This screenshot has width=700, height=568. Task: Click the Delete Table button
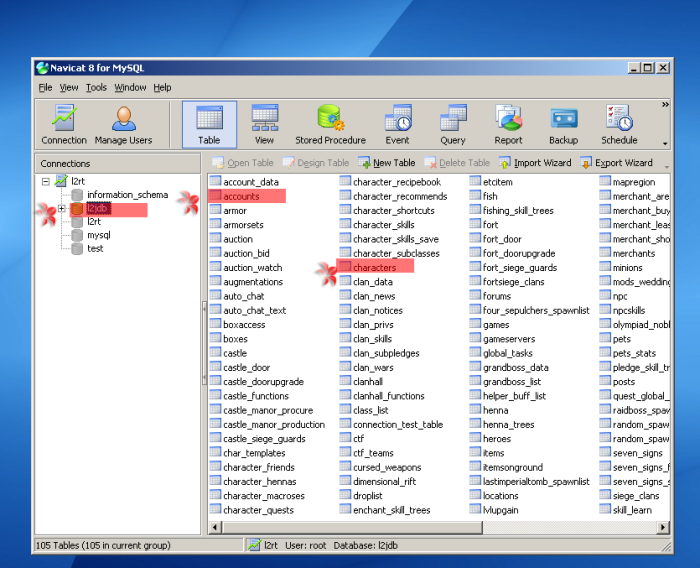(457, 163)
